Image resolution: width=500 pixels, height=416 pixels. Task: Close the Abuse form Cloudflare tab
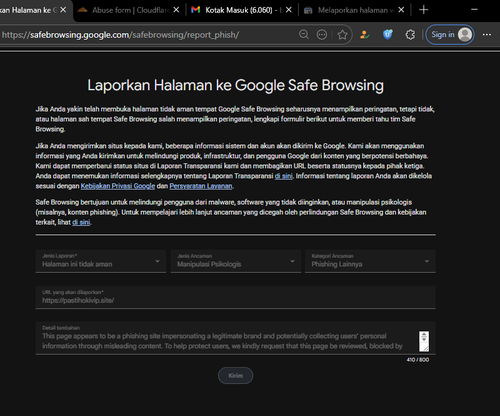coord(176,10)
